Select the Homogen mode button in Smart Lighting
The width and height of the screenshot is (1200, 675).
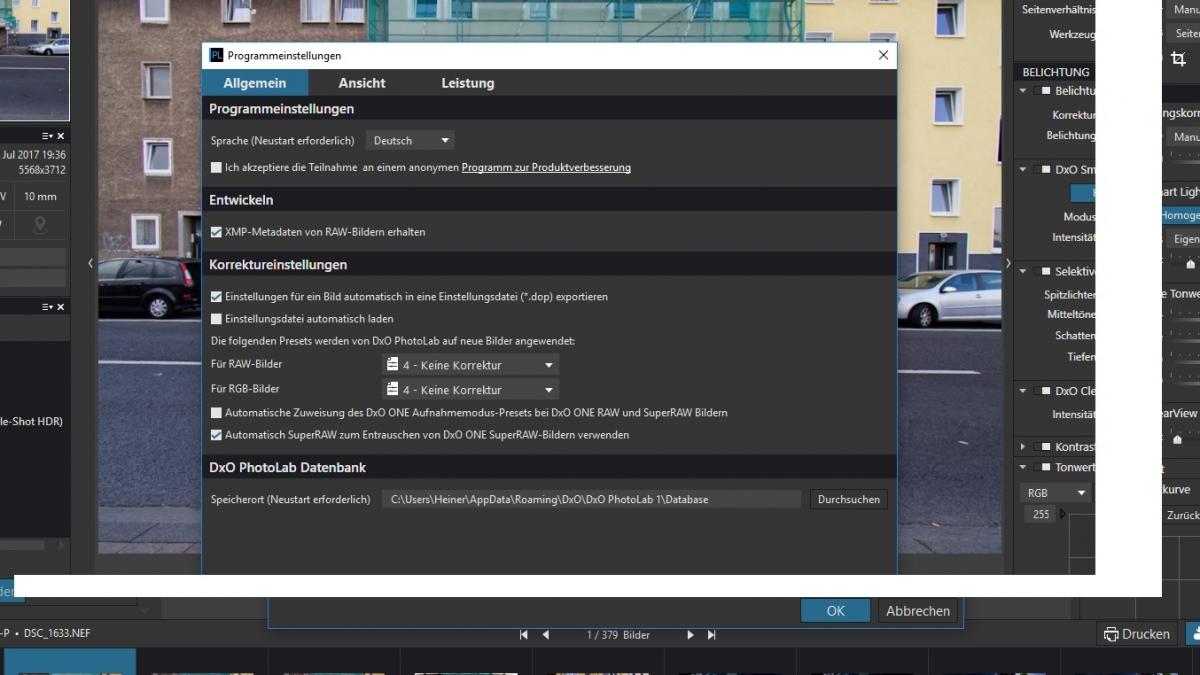1180,216
